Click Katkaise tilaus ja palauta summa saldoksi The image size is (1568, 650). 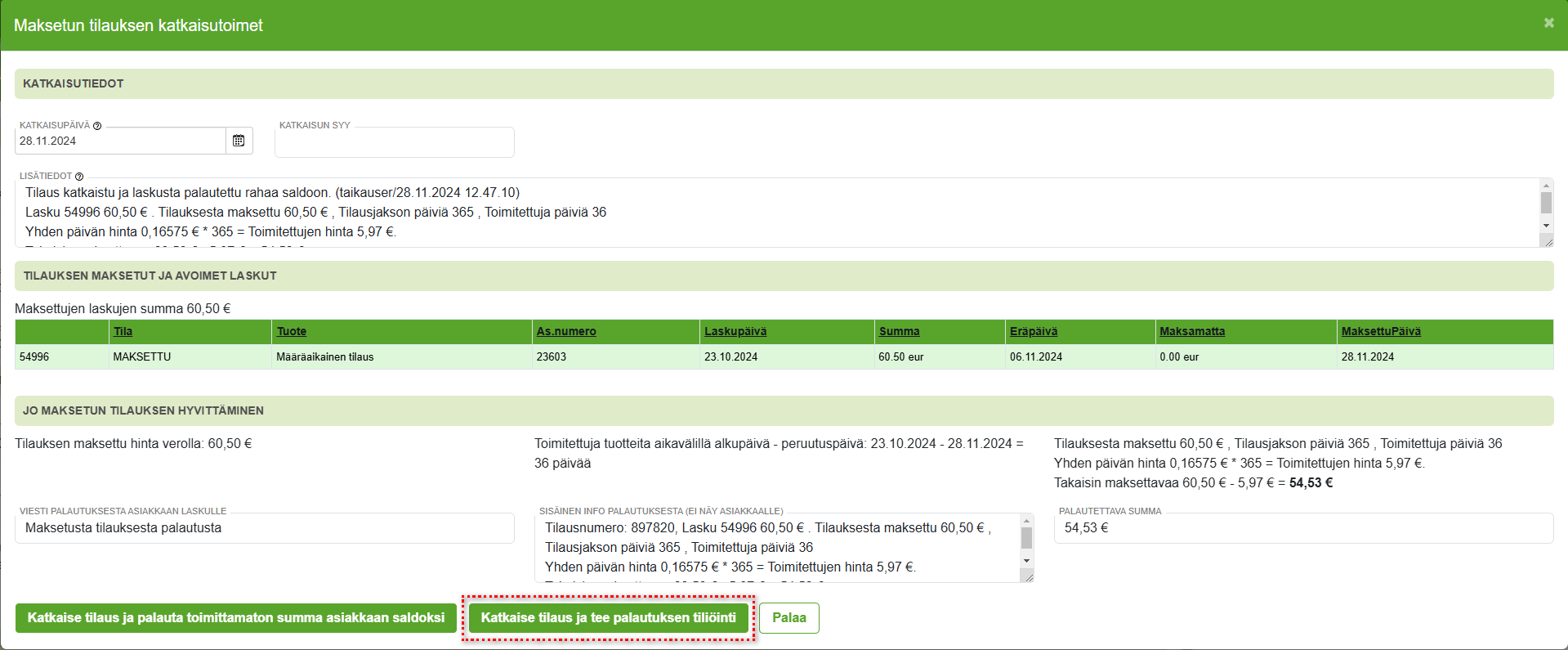coord(236,618)
